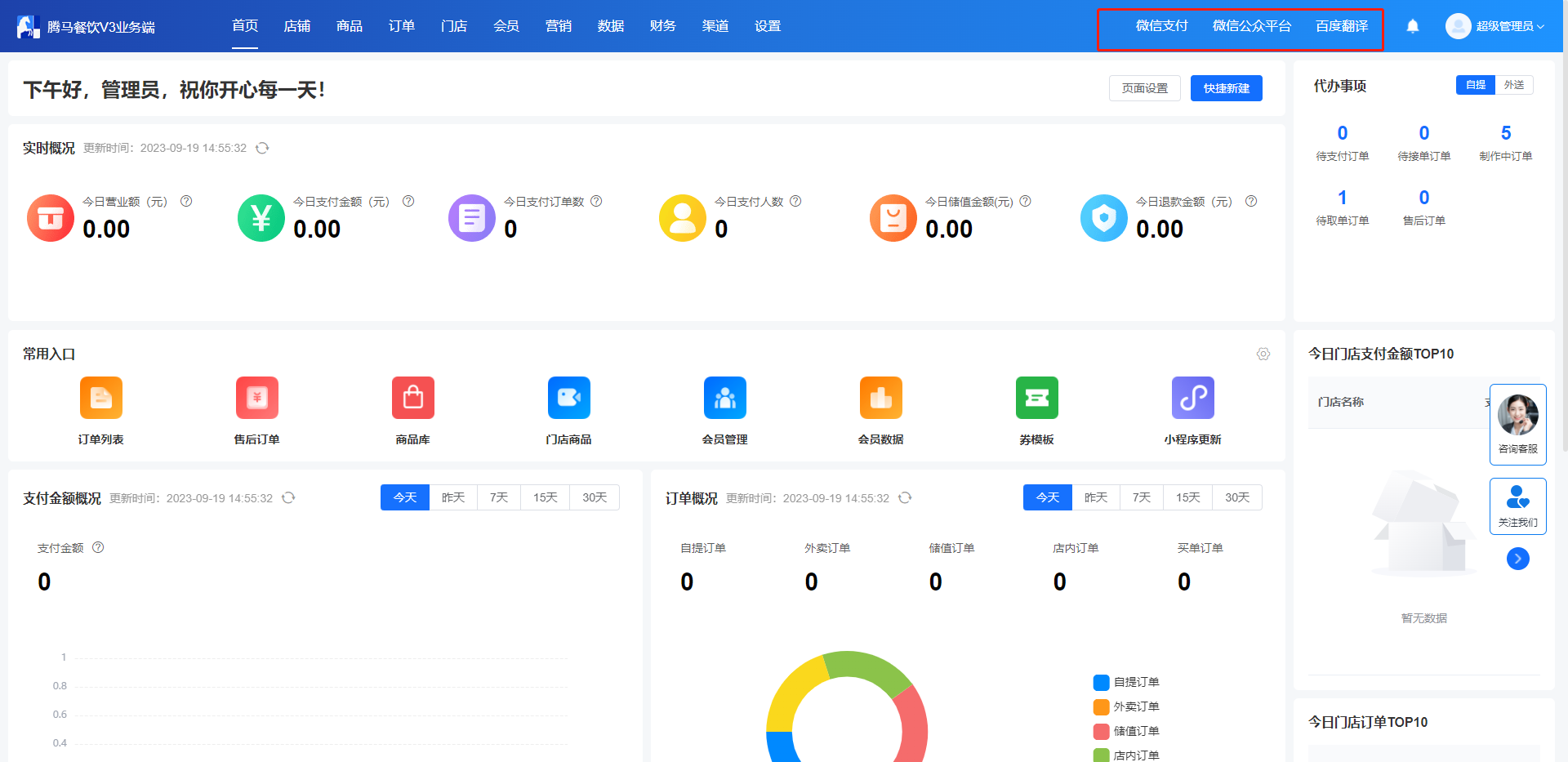Open the 售后订单 shortcut
The image size is (1568, 762).
pos(257,411)
